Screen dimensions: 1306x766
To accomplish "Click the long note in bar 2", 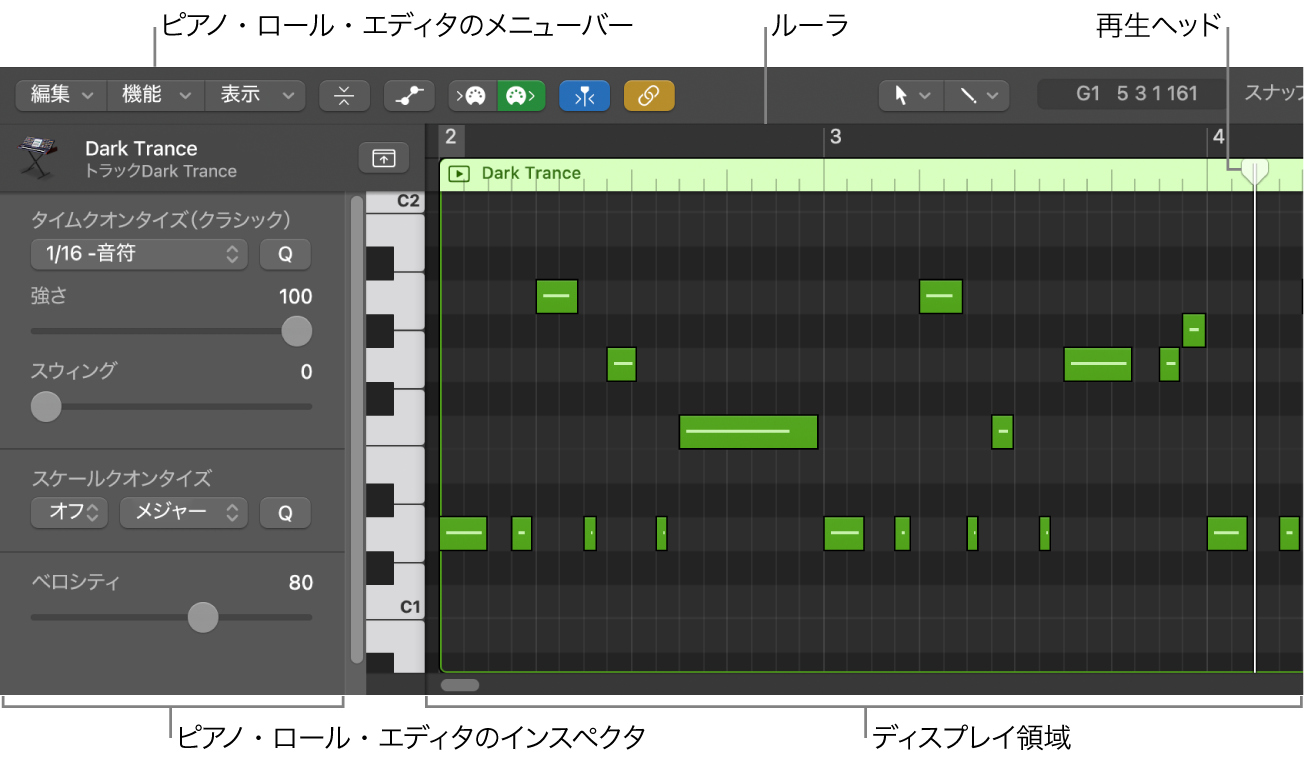I will pyautogui.click(x=748, y=431).
